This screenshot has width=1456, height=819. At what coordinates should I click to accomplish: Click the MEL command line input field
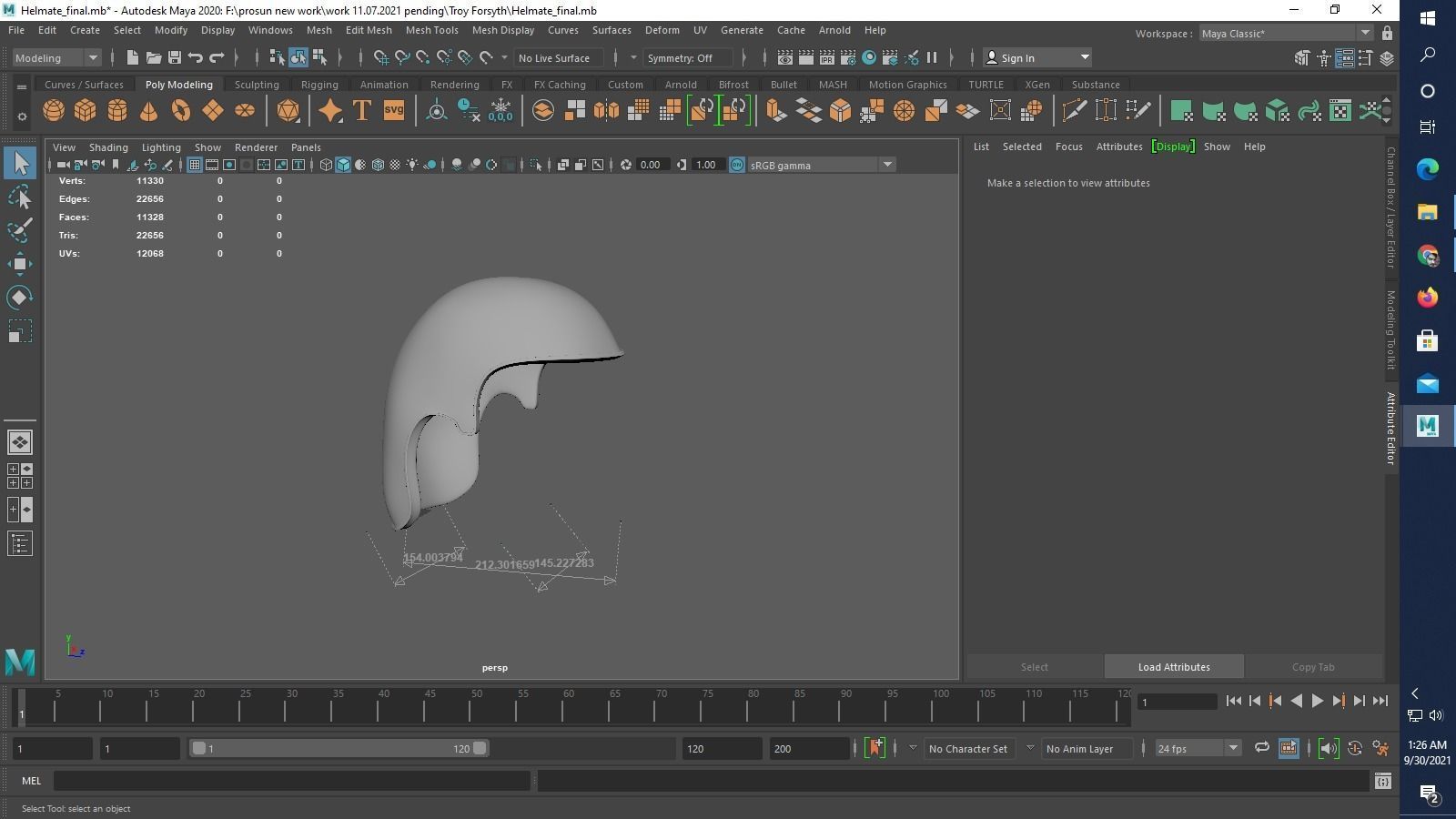pos(291,781)
